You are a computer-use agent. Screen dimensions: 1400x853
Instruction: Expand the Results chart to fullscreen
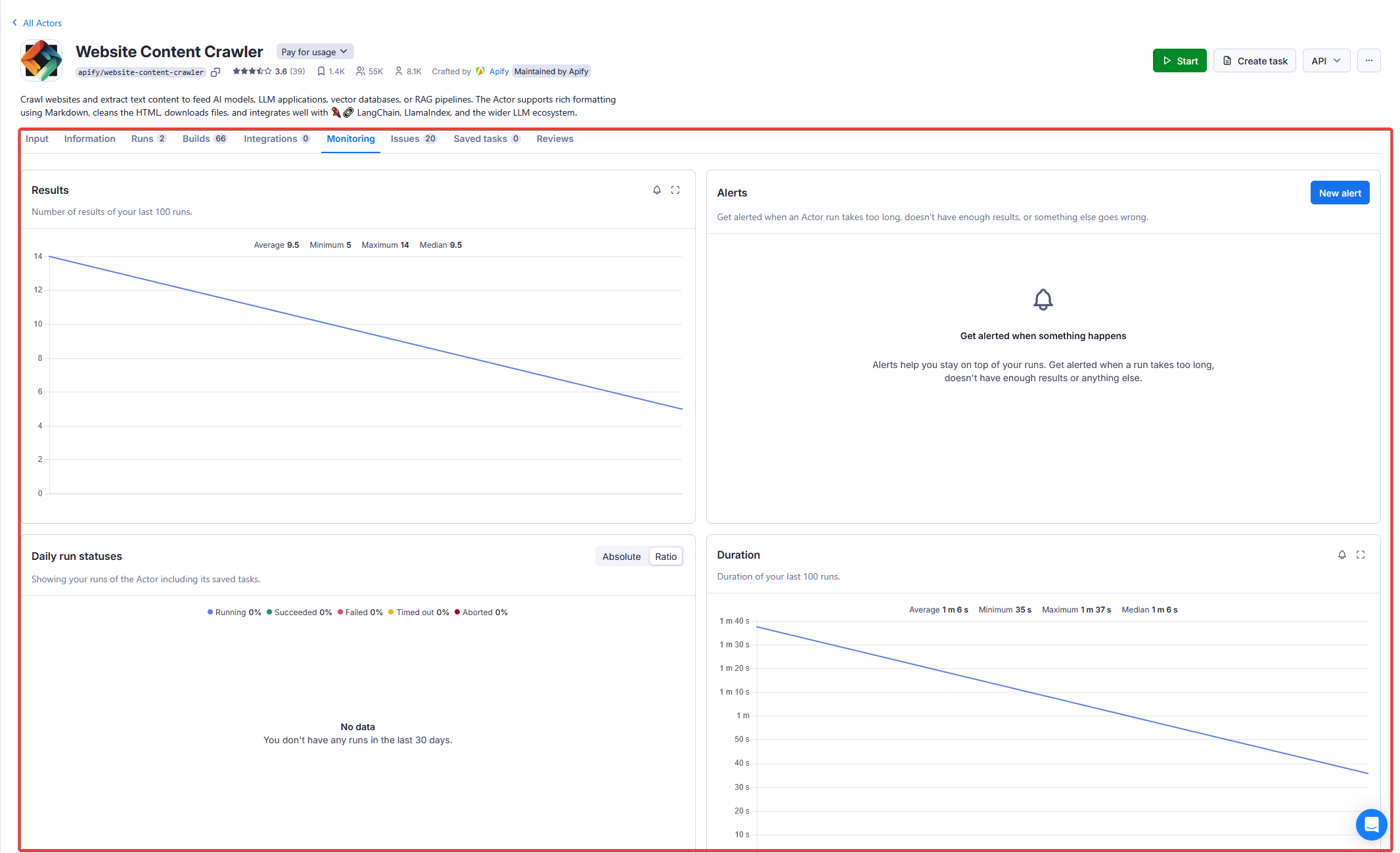point(675,190)
